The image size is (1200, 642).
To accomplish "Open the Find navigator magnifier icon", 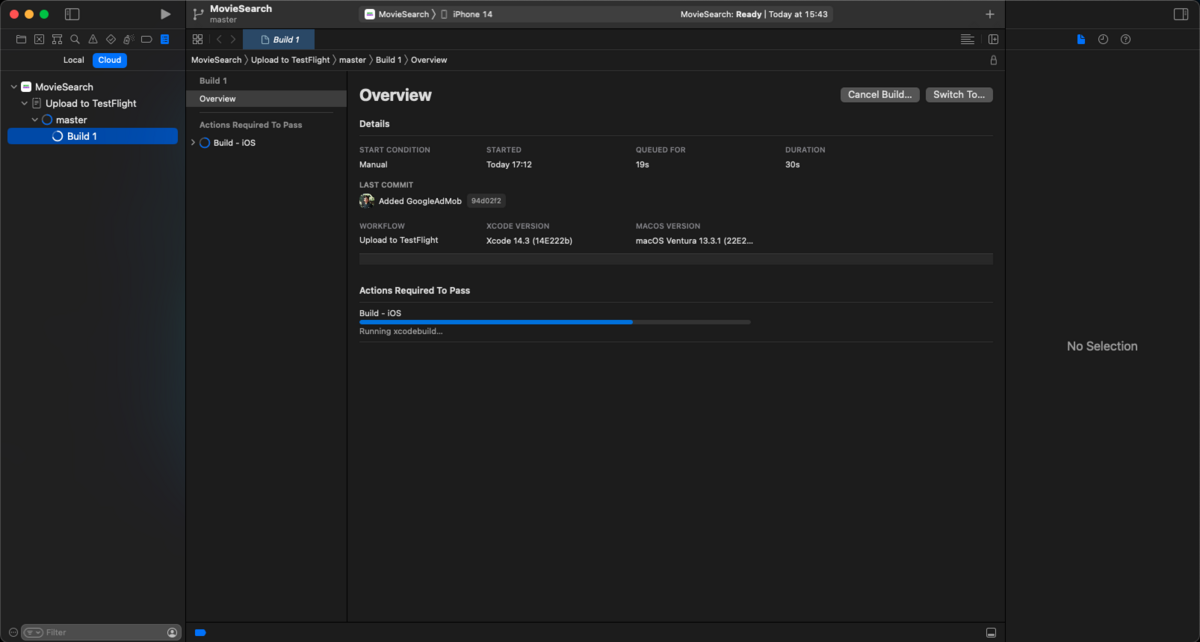I will tap(75, 39).
